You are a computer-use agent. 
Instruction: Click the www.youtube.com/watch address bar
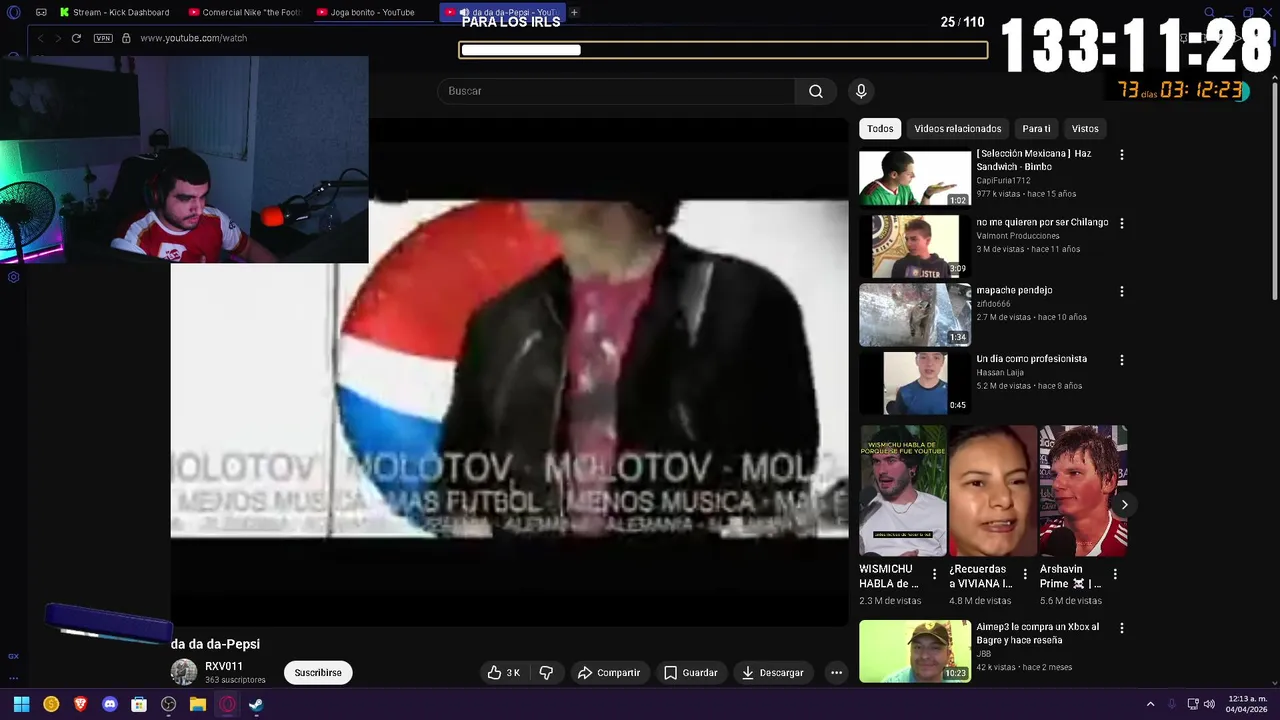point(193,38)
